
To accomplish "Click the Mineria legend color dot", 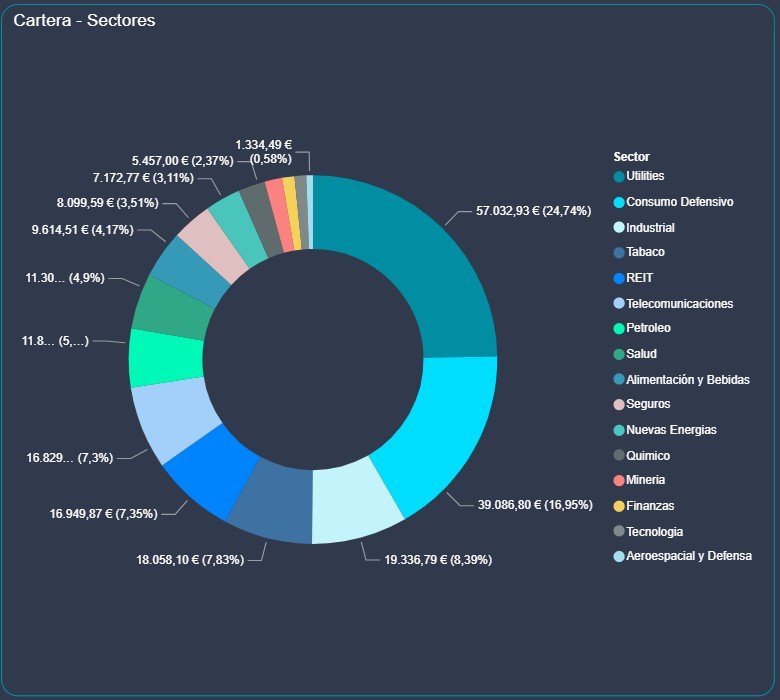I will coord(619,480).
